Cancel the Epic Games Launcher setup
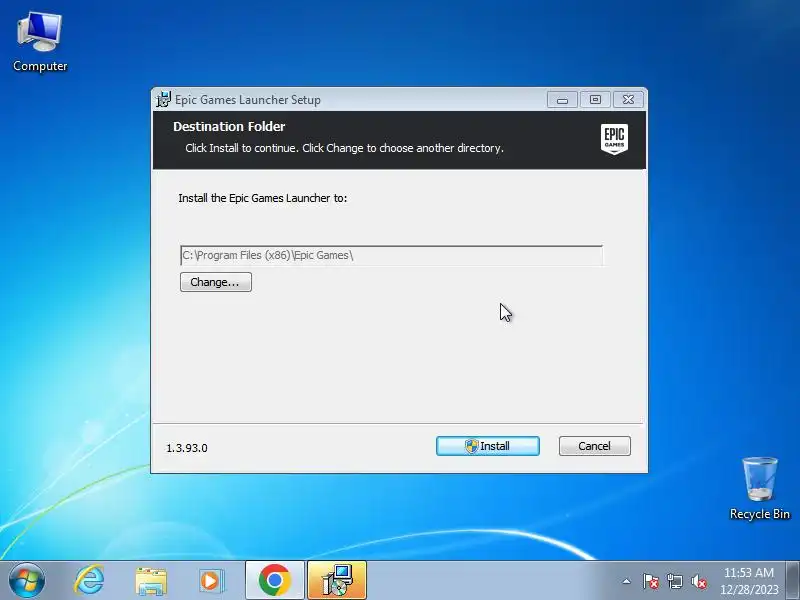 pyautogui.click(x=594, y=446)
